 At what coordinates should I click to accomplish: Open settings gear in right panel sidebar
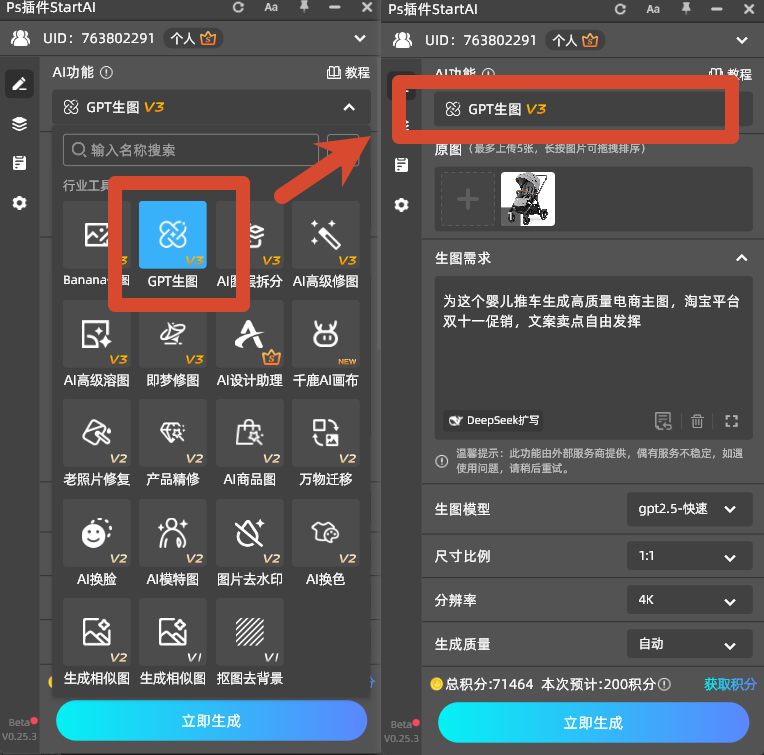tap(401, 205)
